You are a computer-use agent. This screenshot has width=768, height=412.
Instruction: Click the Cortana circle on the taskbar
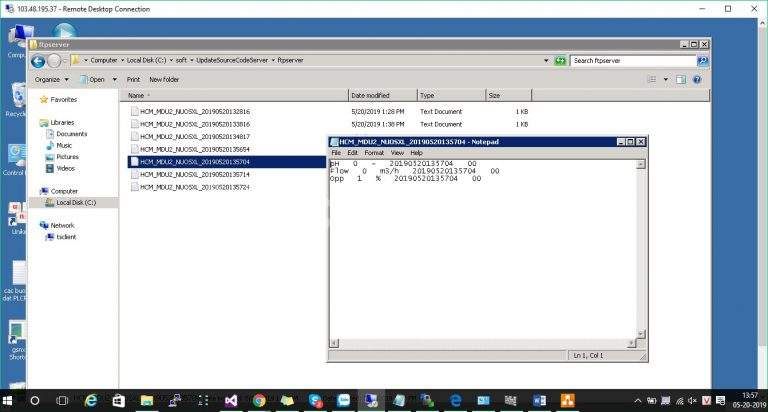pyautogui.click(x=35, y=401)
